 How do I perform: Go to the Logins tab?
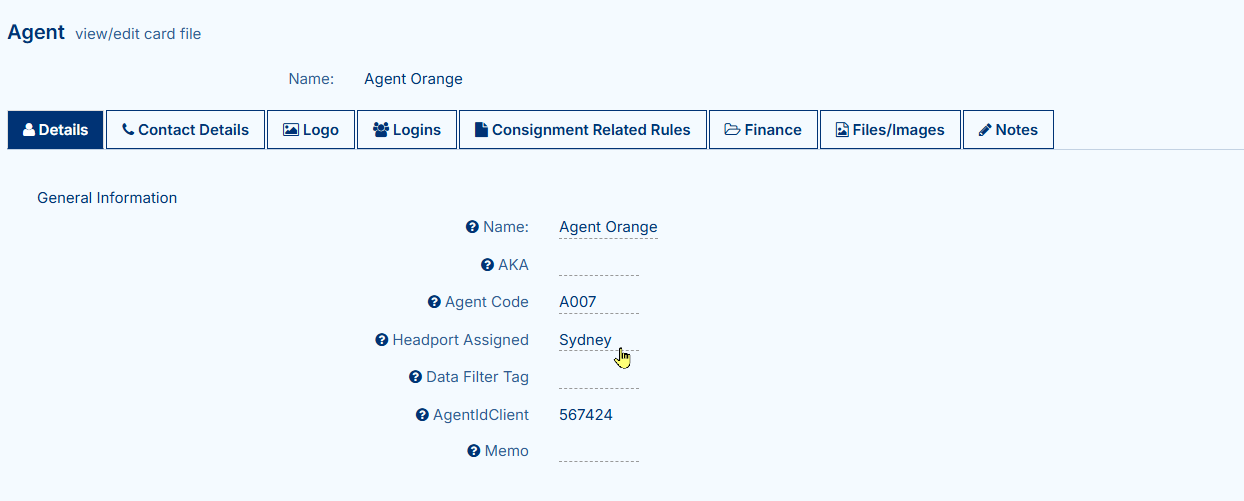pos(407,130)
